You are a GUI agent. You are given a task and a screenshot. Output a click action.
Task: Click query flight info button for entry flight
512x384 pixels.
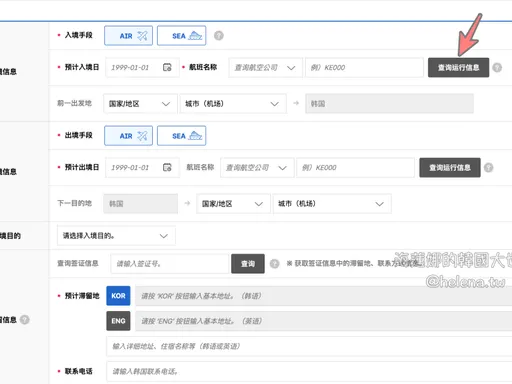click(458, 68)
